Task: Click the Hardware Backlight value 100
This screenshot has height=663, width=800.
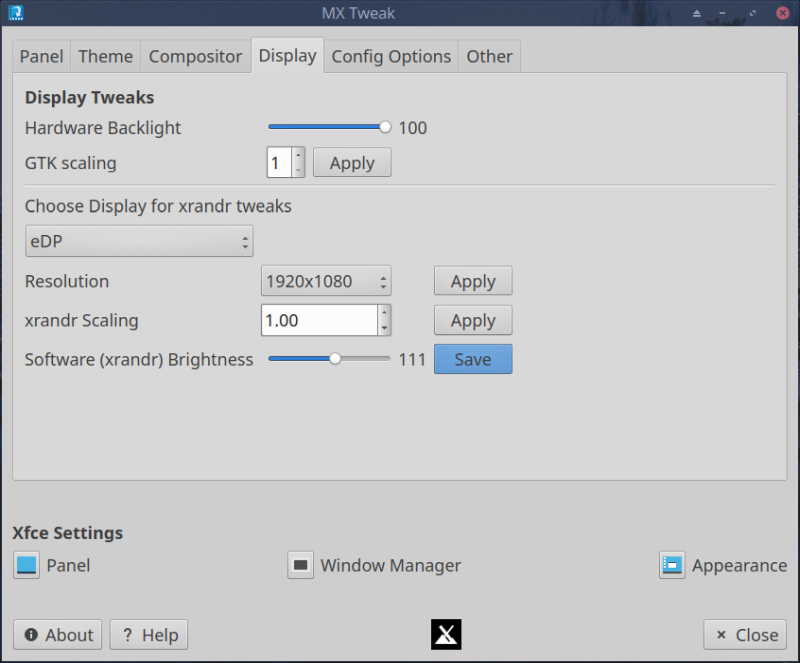Action: (x=412, y=128)
